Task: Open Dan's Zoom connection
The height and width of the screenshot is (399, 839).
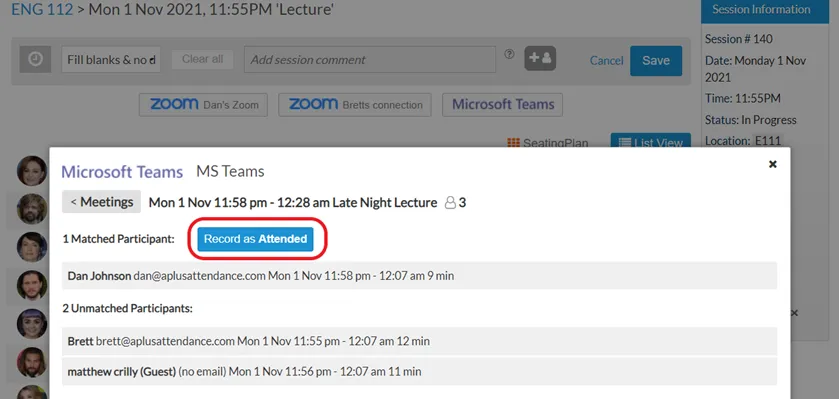Action: click(x=203, y=104)
